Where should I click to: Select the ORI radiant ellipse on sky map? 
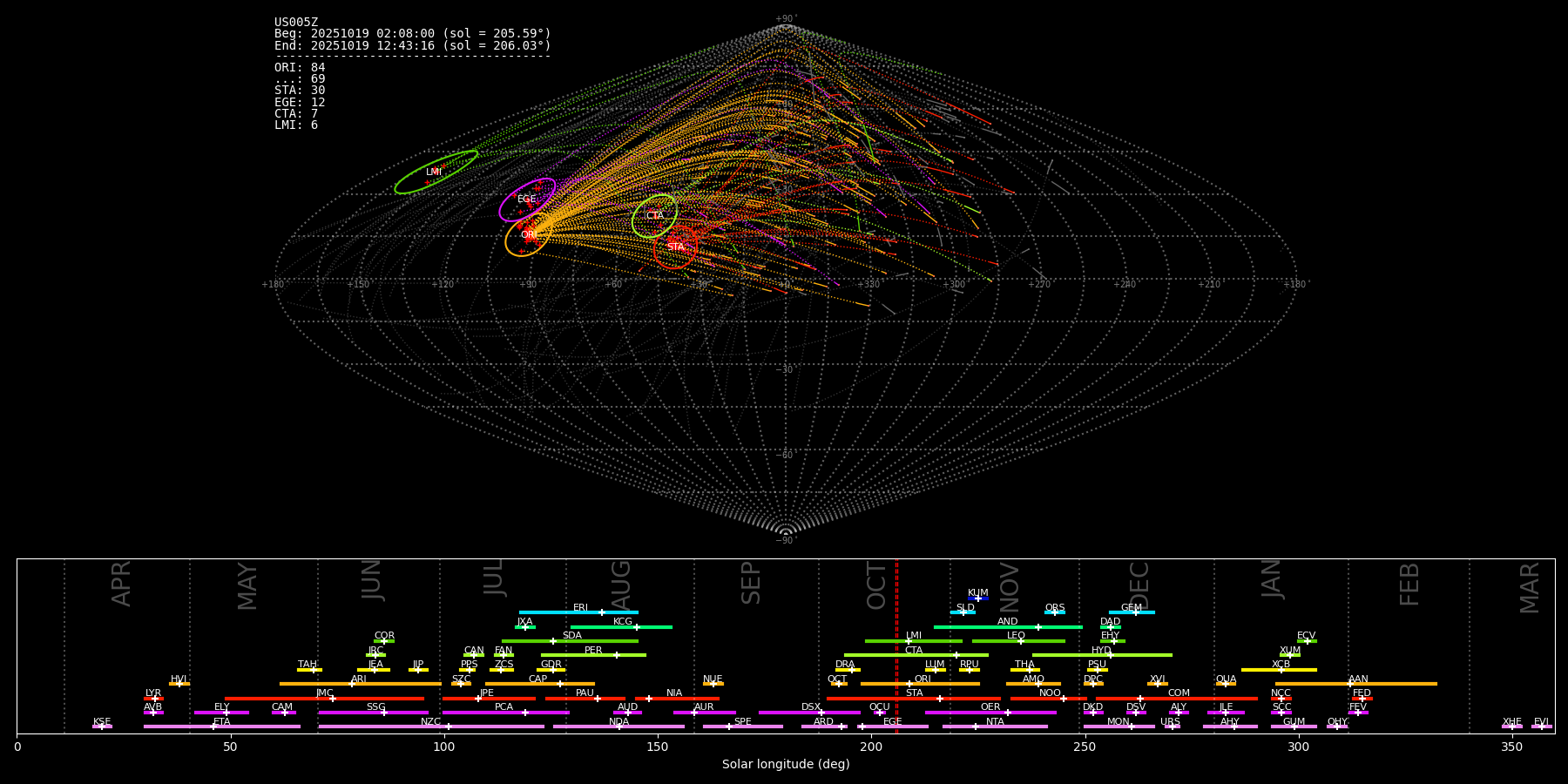click(528, 235)
